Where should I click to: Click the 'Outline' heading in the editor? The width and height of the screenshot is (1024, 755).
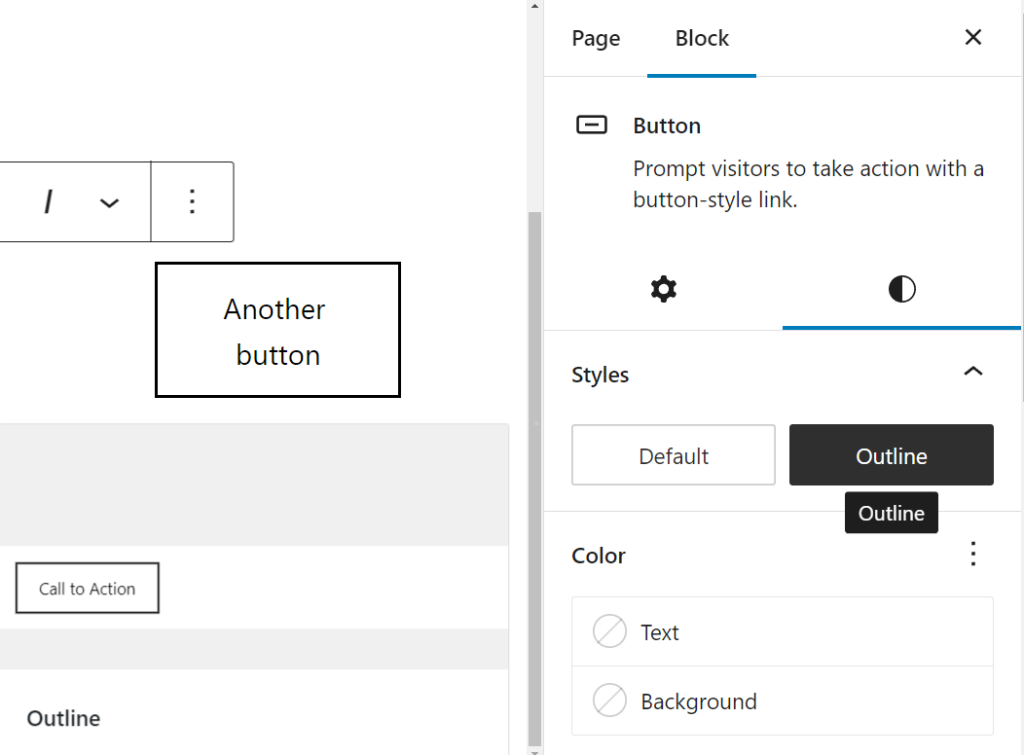click(x=63, y=718)
